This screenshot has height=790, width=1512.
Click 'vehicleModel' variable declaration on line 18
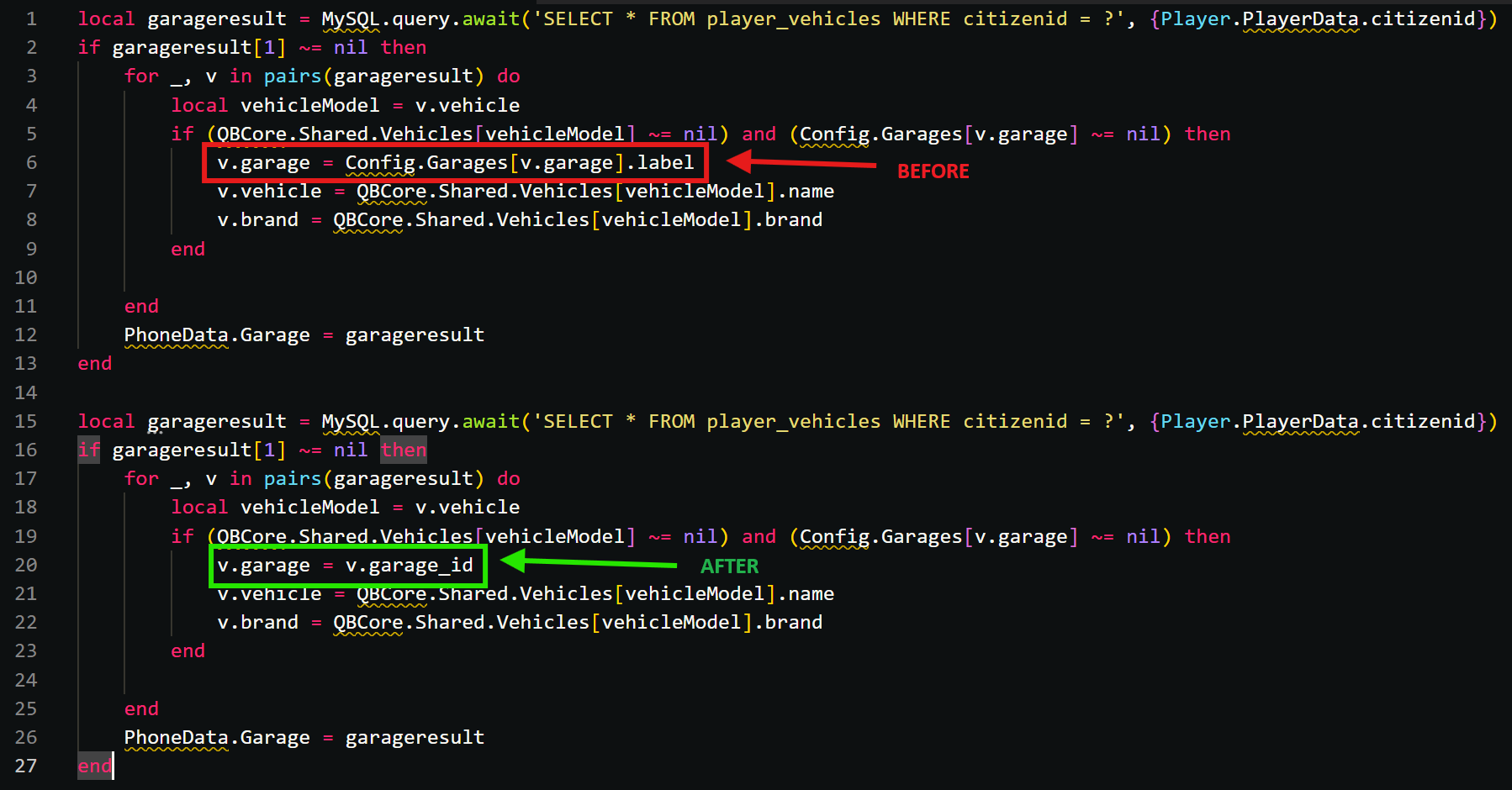[309, 507]
